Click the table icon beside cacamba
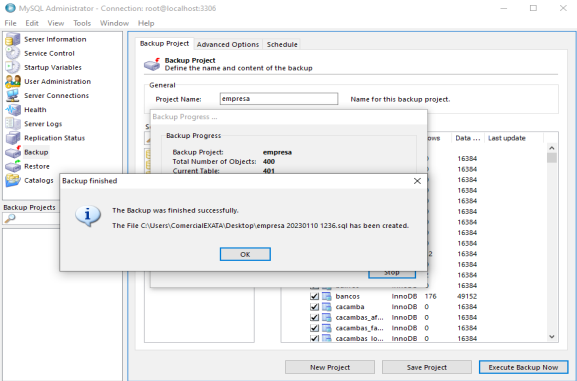 pyautogui.click(x=326, y=307)
